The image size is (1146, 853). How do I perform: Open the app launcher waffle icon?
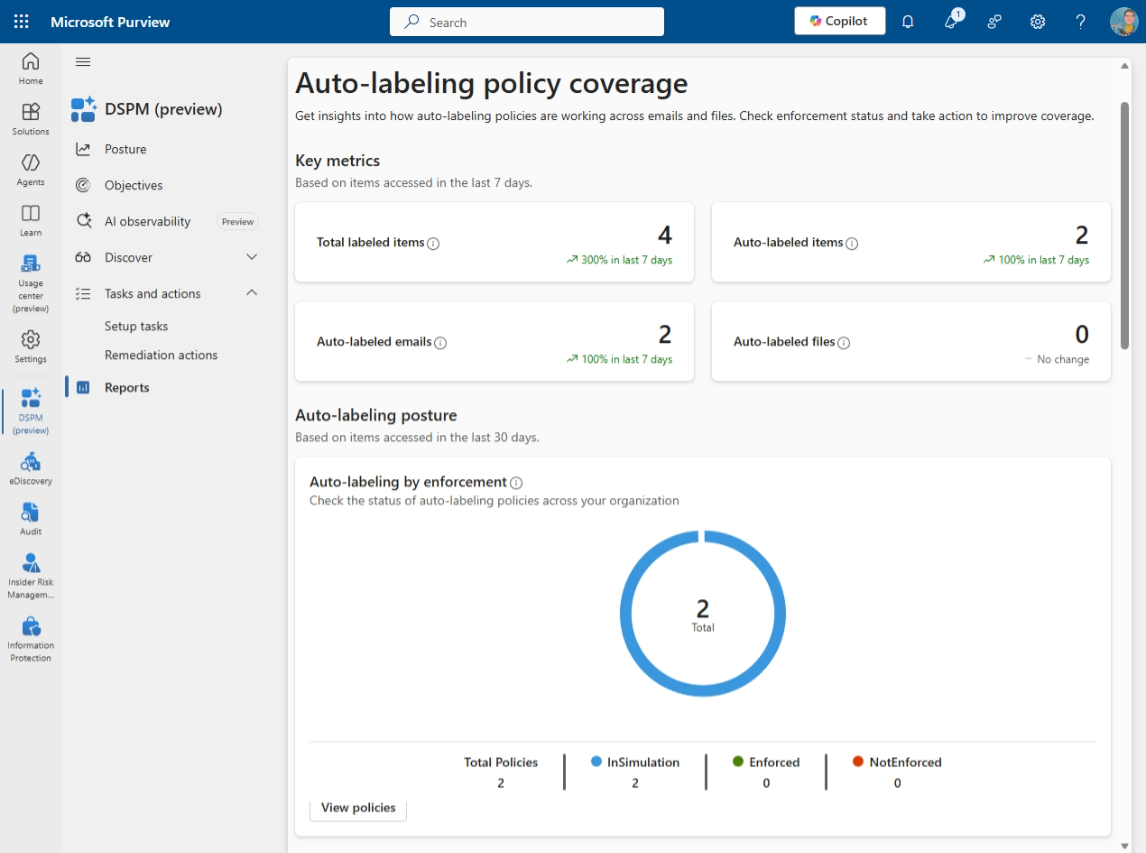coord(21,21)
